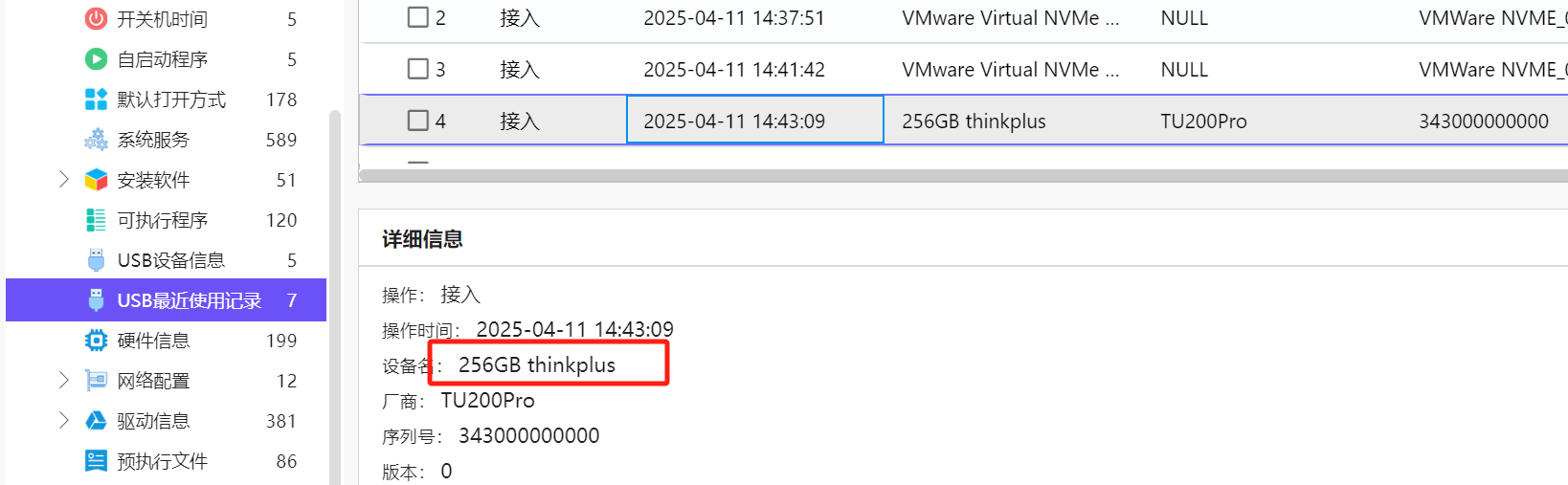Image resolution: width=1568 pixels, height=485 pixels.
Task: Expand the 网络配置 tree node arrow
Action: coord(64,380)
